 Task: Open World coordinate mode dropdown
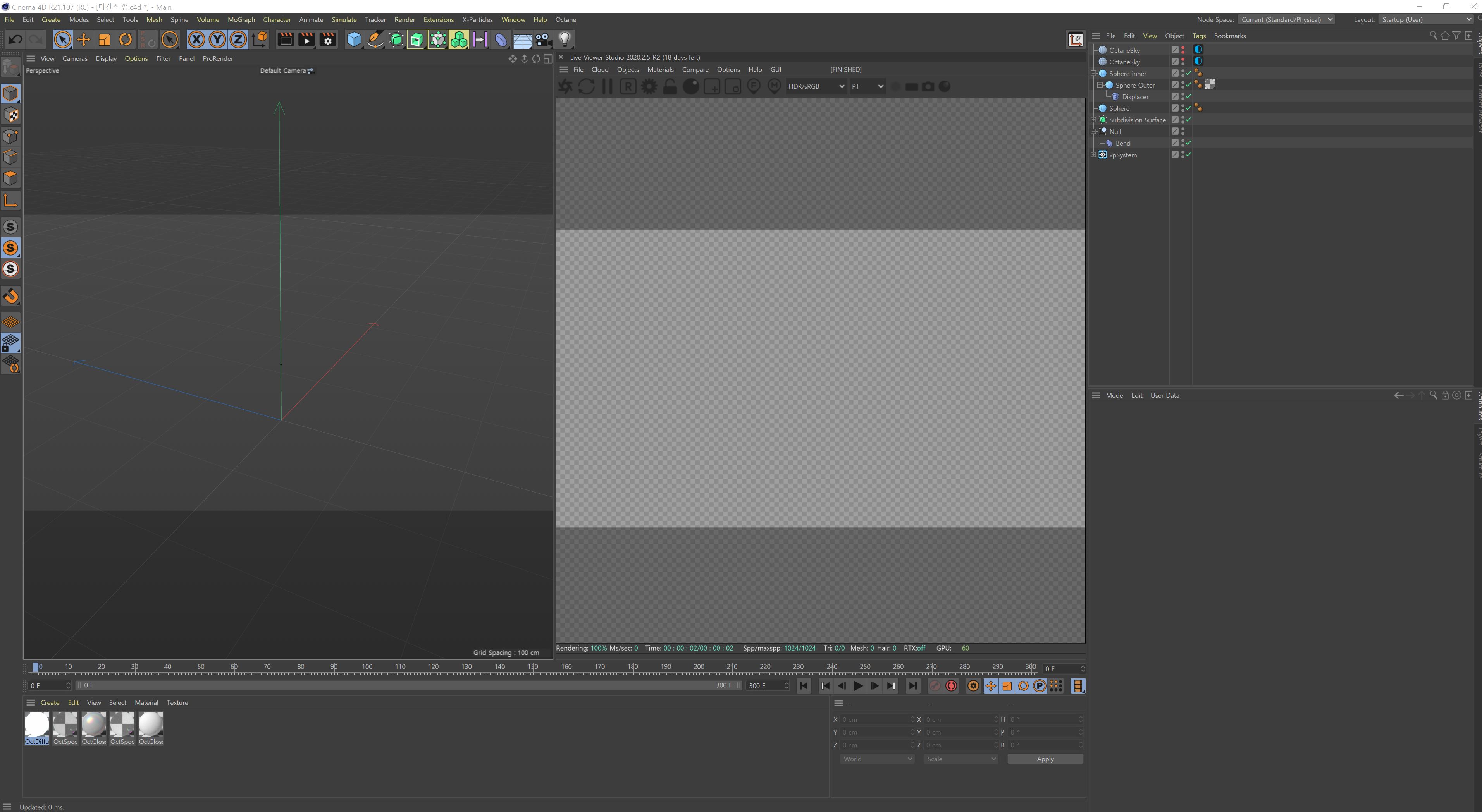point(877,759)
